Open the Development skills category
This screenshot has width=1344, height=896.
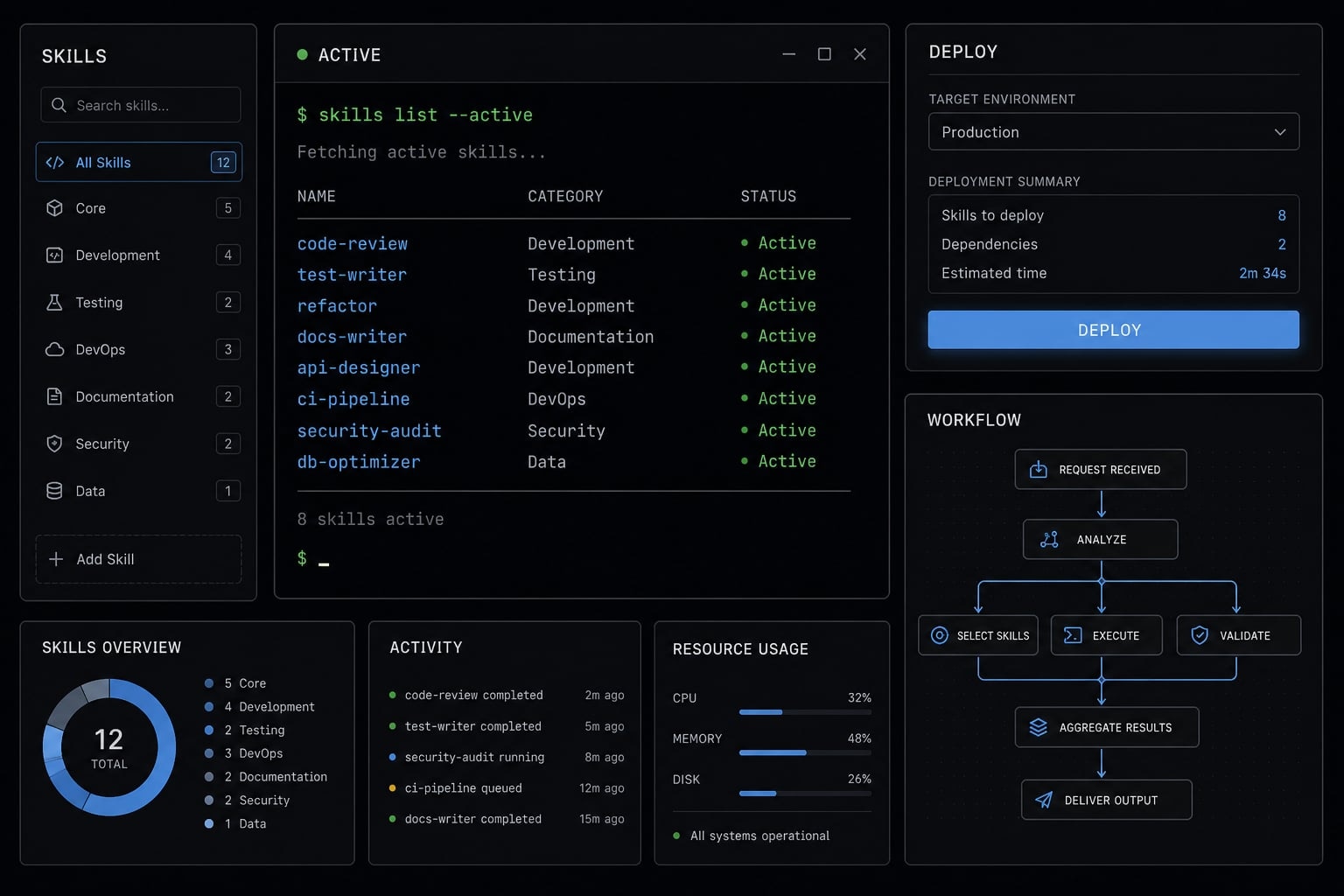139,255
